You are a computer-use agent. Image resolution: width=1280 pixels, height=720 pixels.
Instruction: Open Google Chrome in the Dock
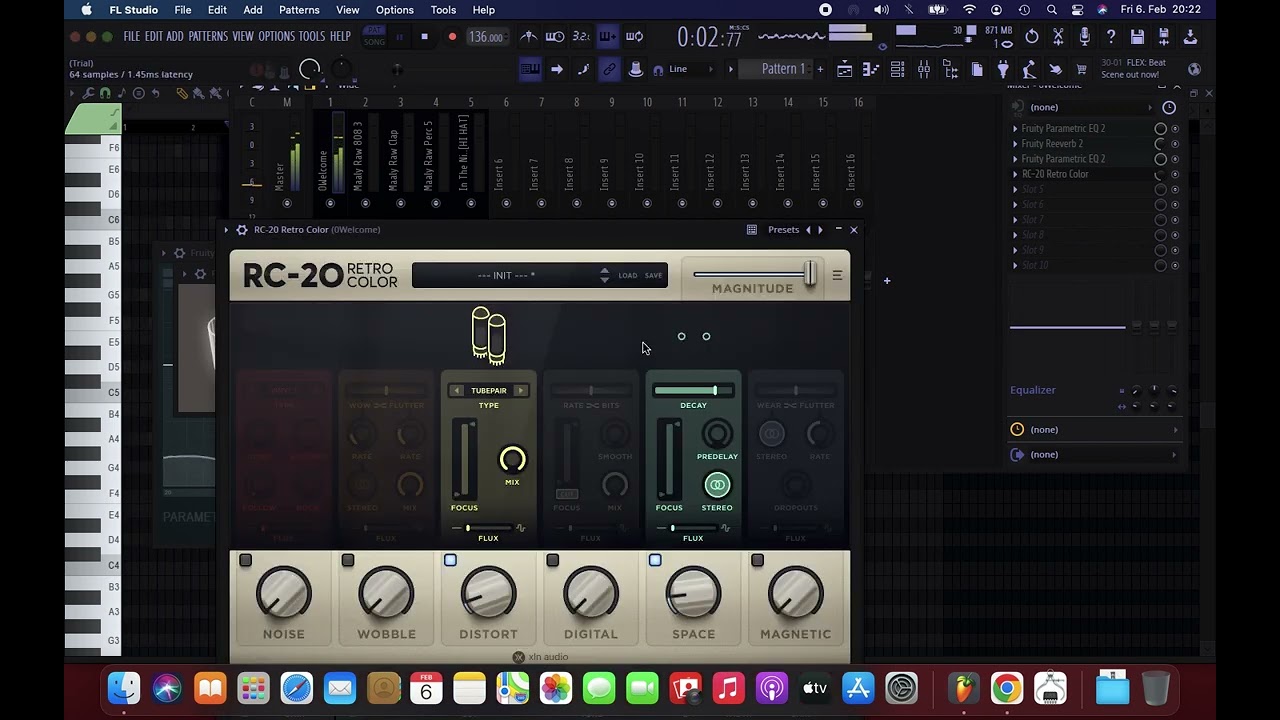click(x=1007, y=688)
